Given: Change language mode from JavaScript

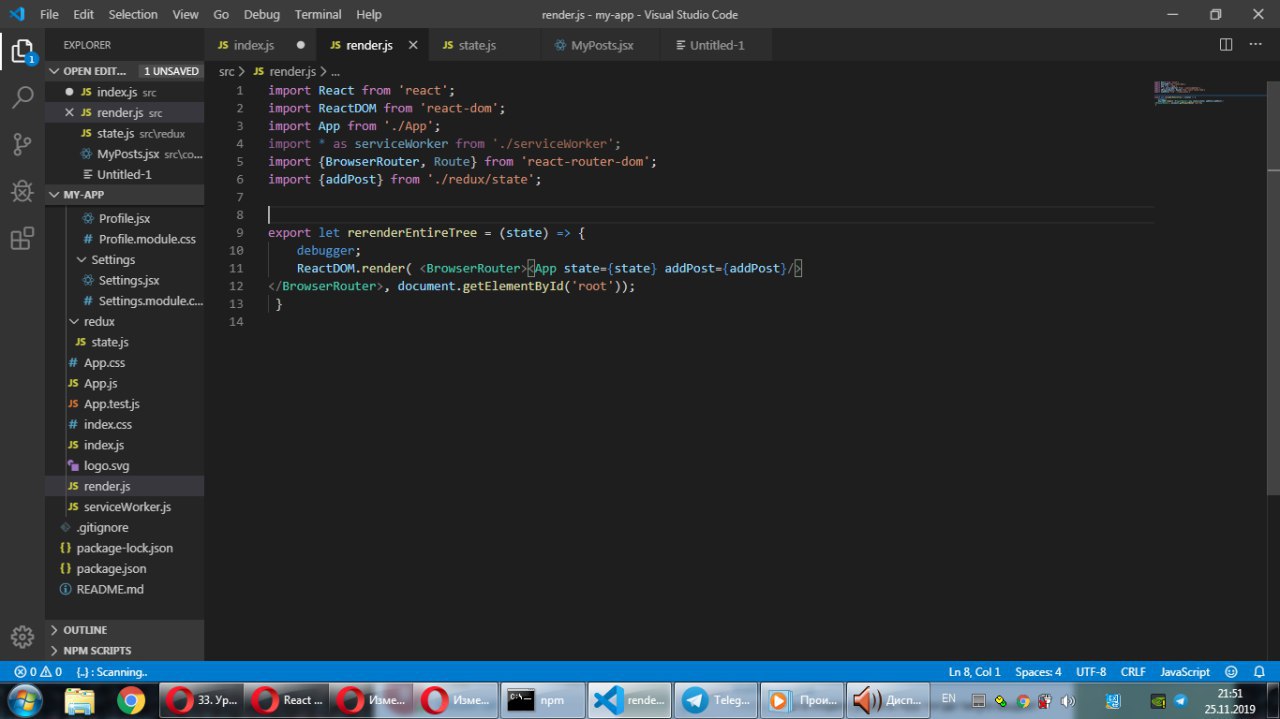Looking at the screenshot, I should click(1185, 672).
